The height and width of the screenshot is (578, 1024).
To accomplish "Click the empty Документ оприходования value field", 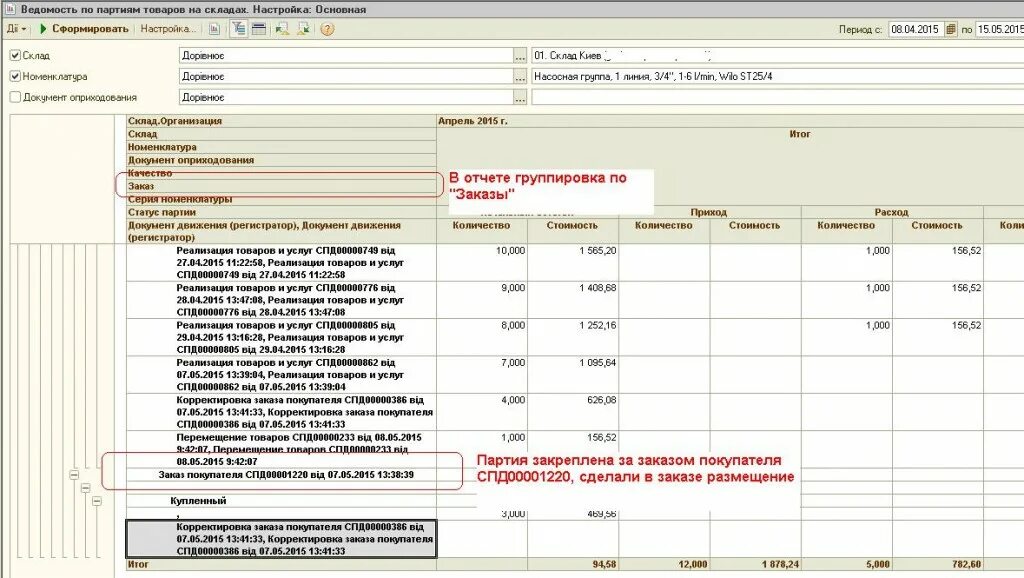I will (777, 98).
